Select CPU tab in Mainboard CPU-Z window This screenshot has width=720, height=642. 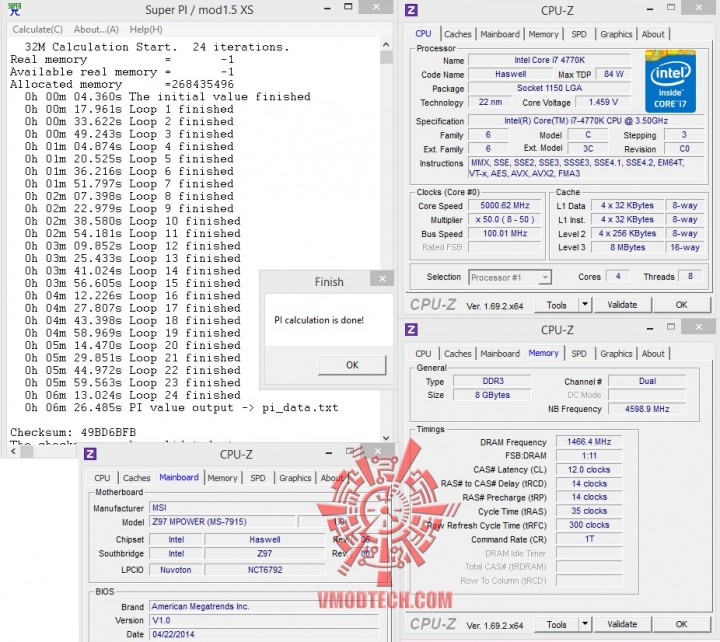pos(102,478)
